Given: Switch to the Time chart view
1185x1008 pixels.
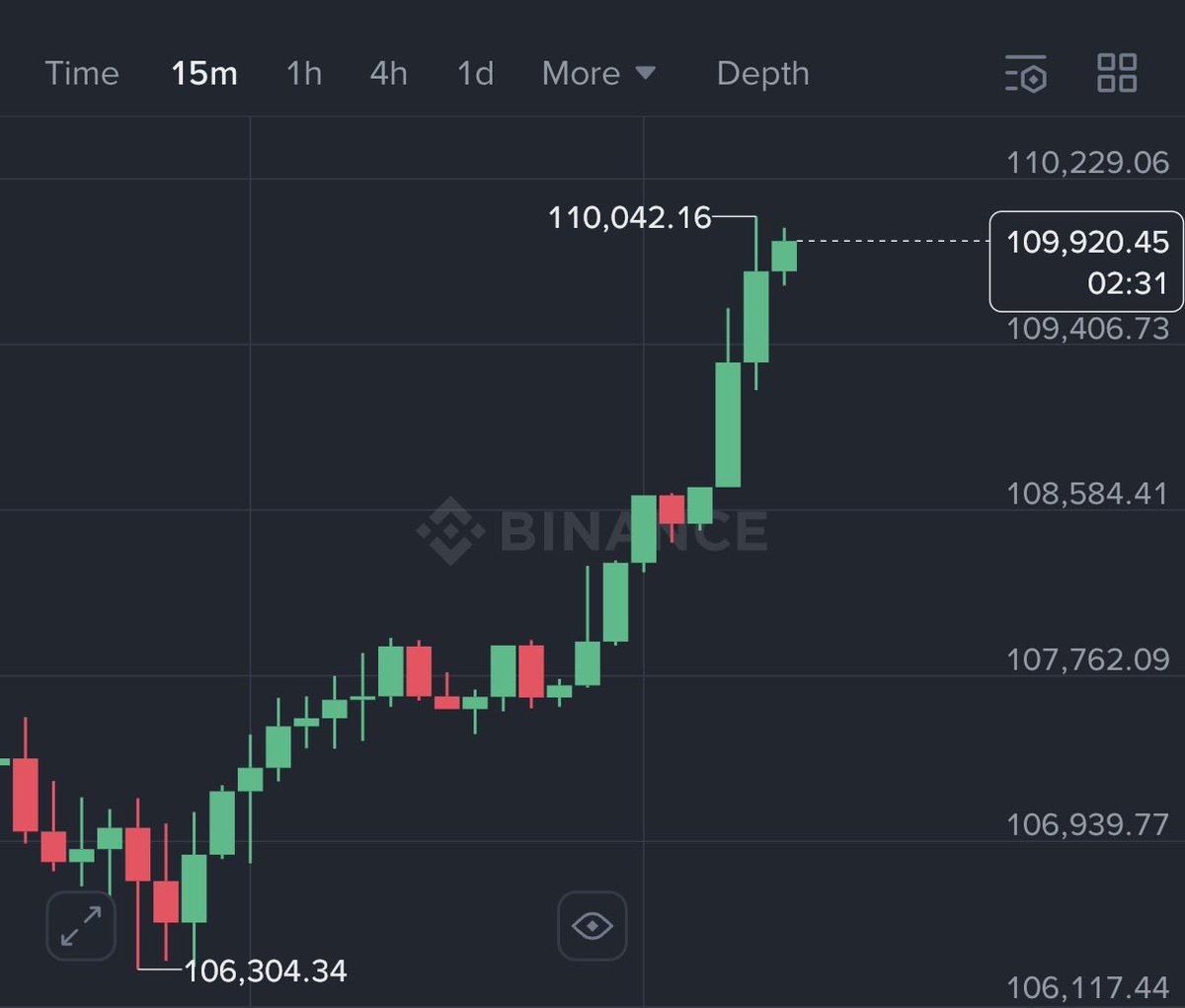Looking at the screenshot, I should [x=82, y=73].
